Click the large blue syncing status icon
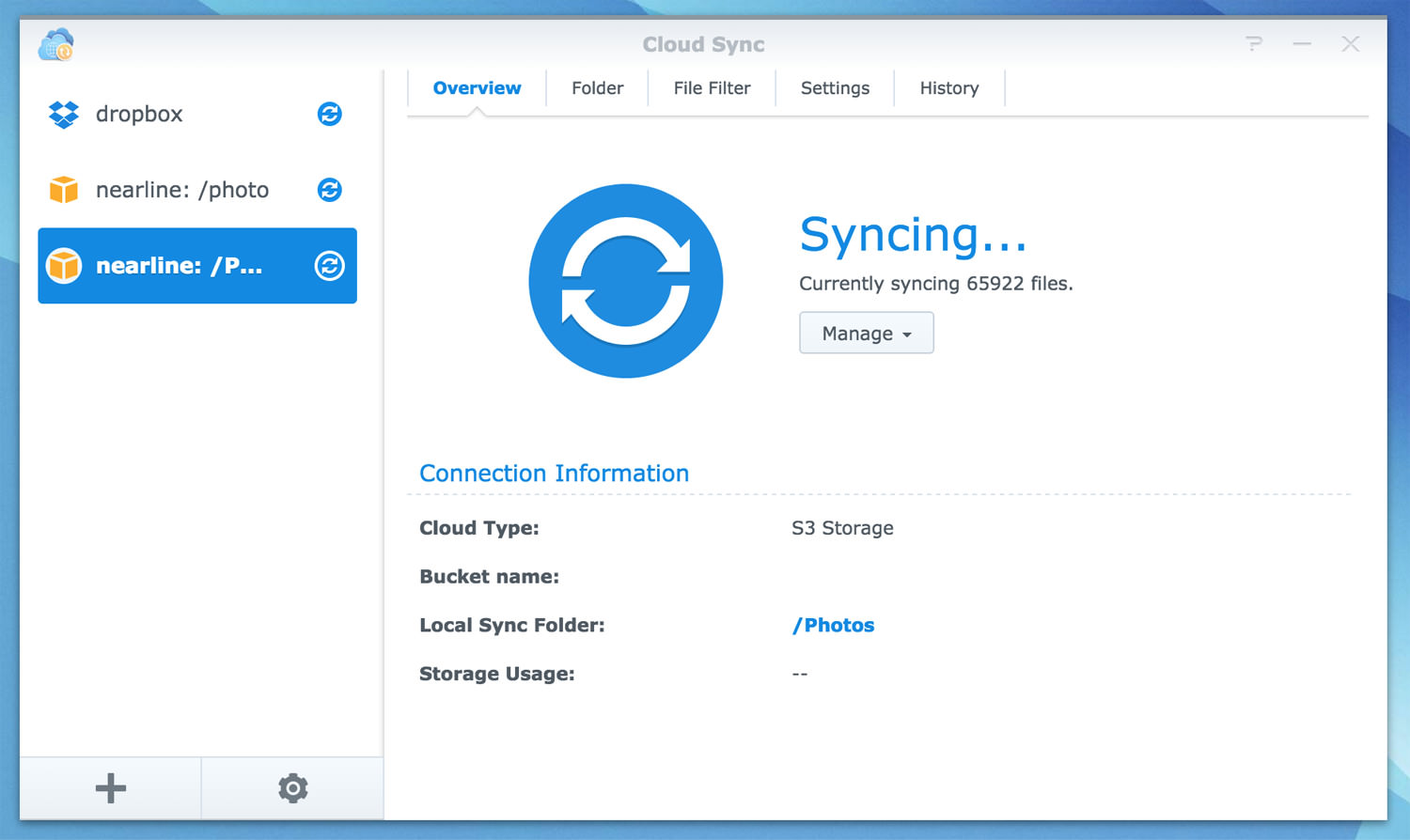The height and width of the screenshot is (840, 1410). 626,281
